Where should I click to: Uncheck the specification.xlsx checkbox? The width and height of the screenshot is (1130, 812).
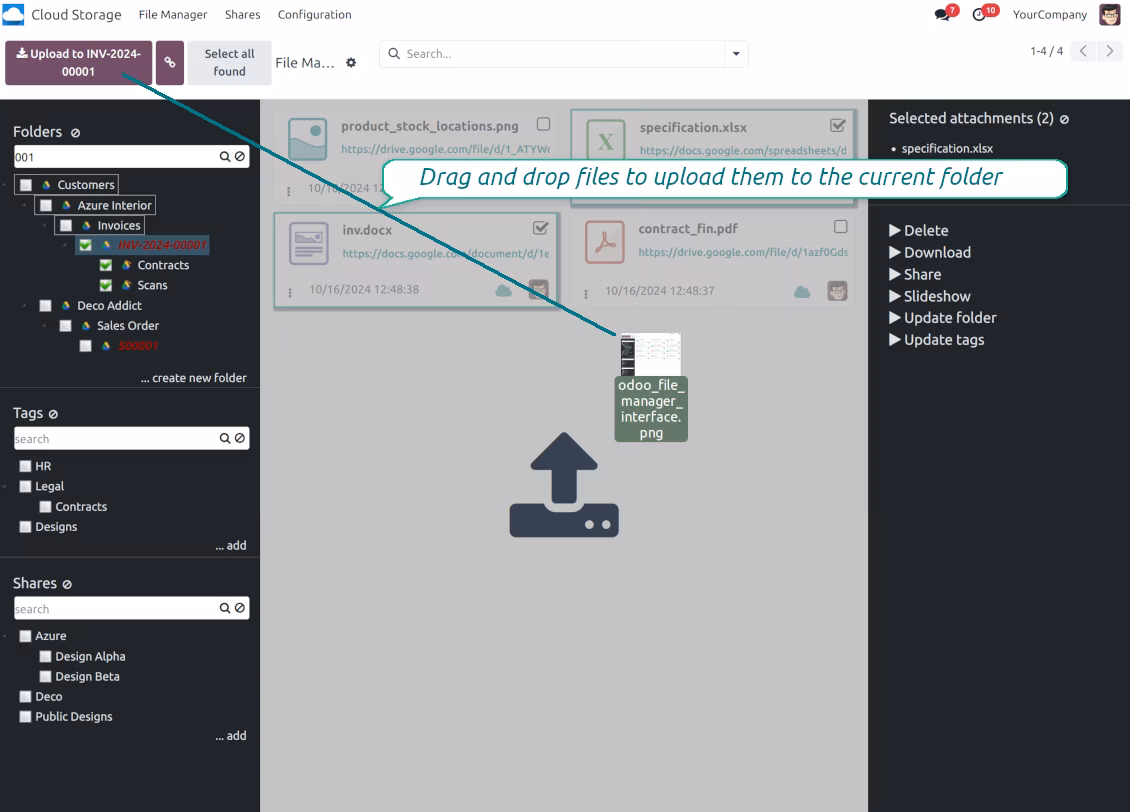(x=837, y=125)
